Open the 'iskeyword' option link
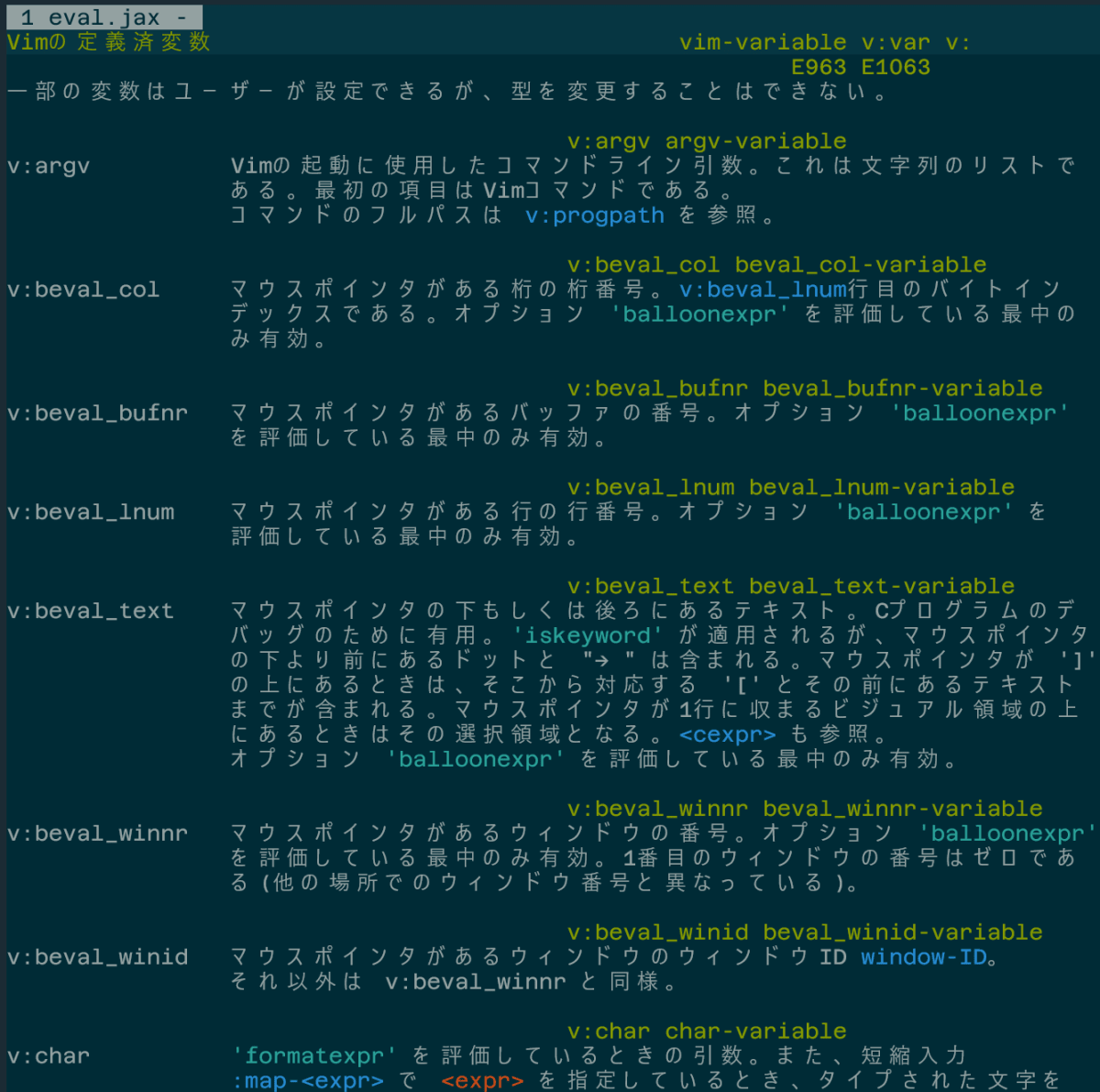Viewport: 1100px width, 1092px height. point(588,635)
